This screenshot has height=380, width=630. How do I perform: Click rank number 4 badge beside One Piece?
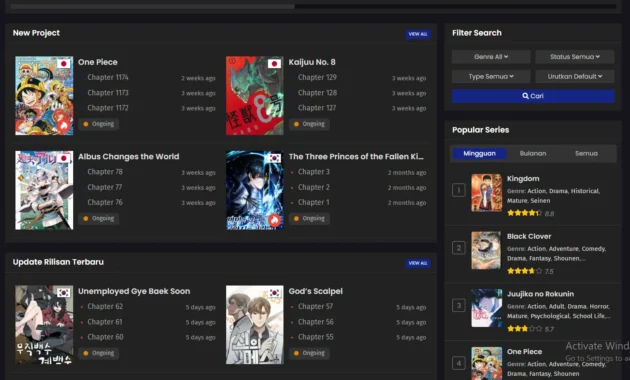(x=458, y=364)
